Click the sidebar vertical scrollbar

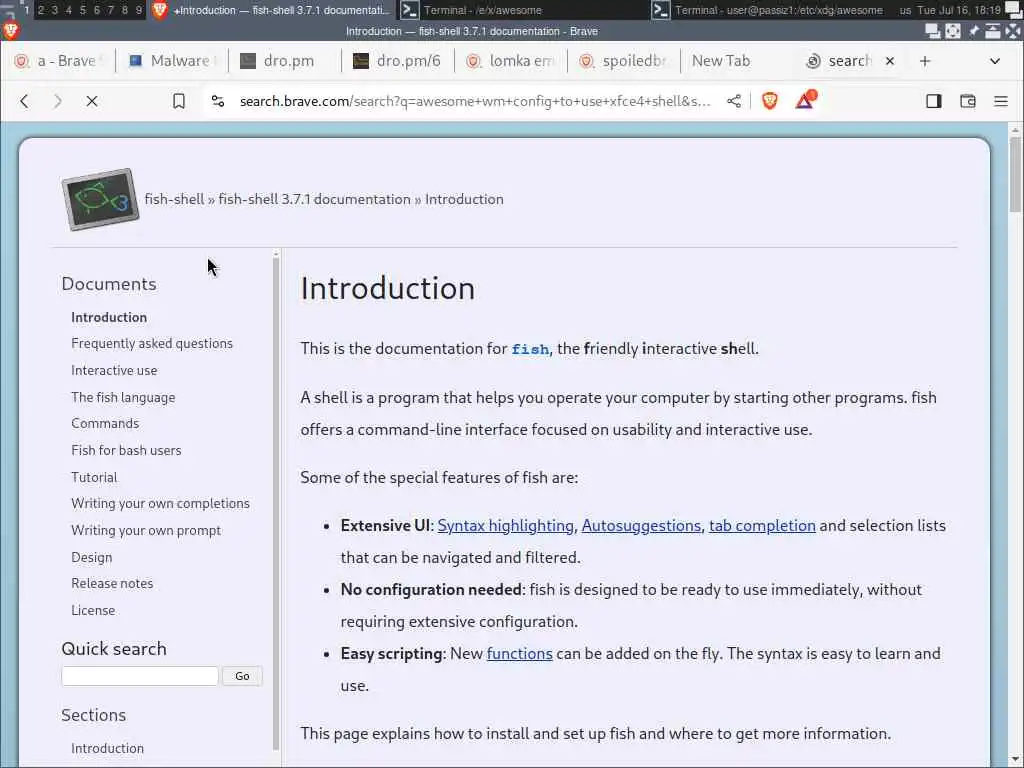click(x=276, y=503)
